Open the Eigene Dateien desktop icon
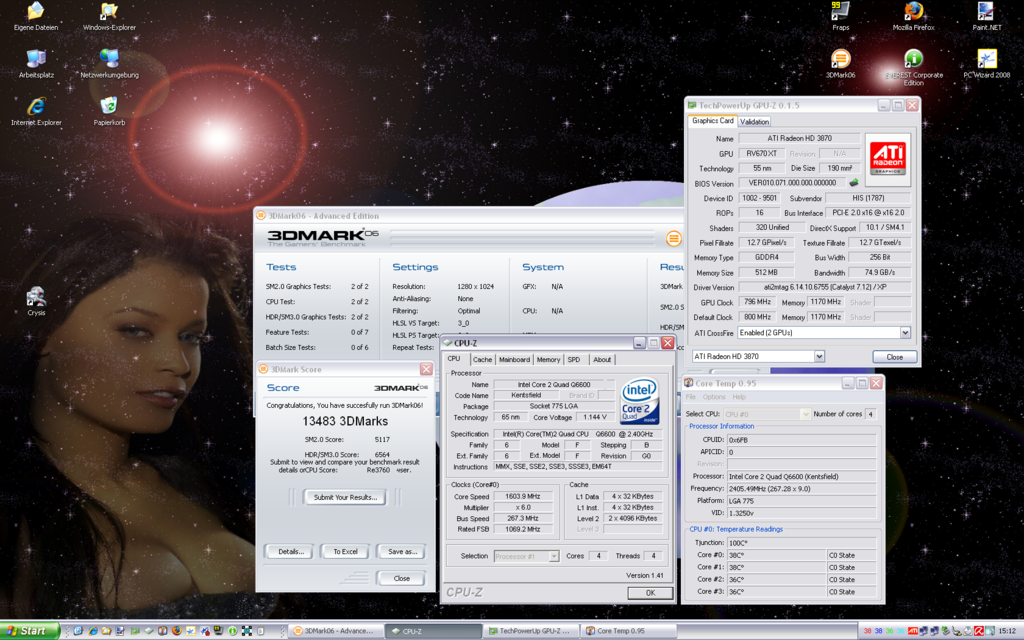Image resolution: width=1024 pixels, height=640 pixels. pos(36,16)
